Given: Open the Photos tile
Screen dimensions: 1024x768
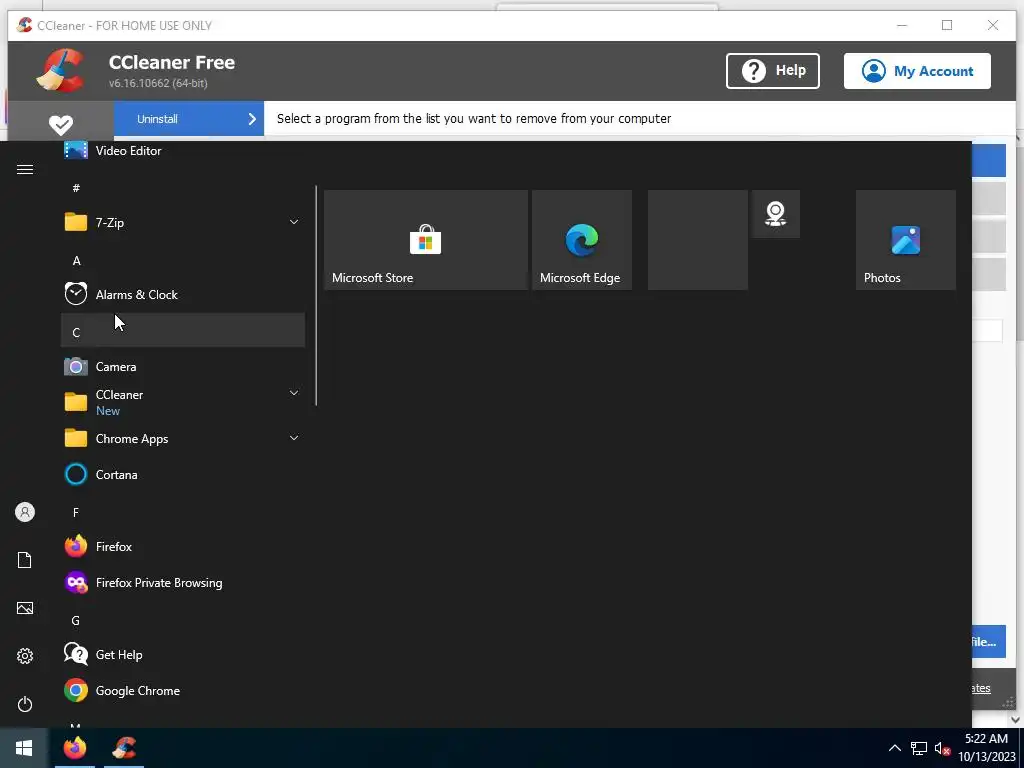Looking at the screenshot, I should 906,240.
